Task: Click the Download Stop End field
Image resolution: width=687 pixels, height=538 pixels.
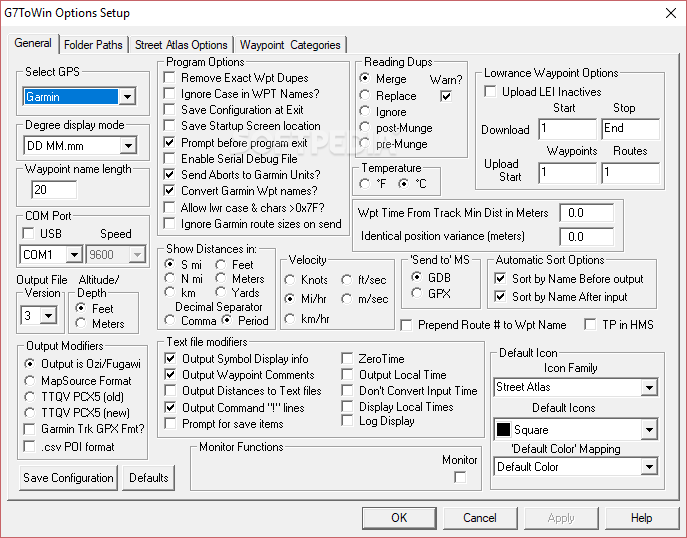Action: pyautogui.click(x=630, y=129)
